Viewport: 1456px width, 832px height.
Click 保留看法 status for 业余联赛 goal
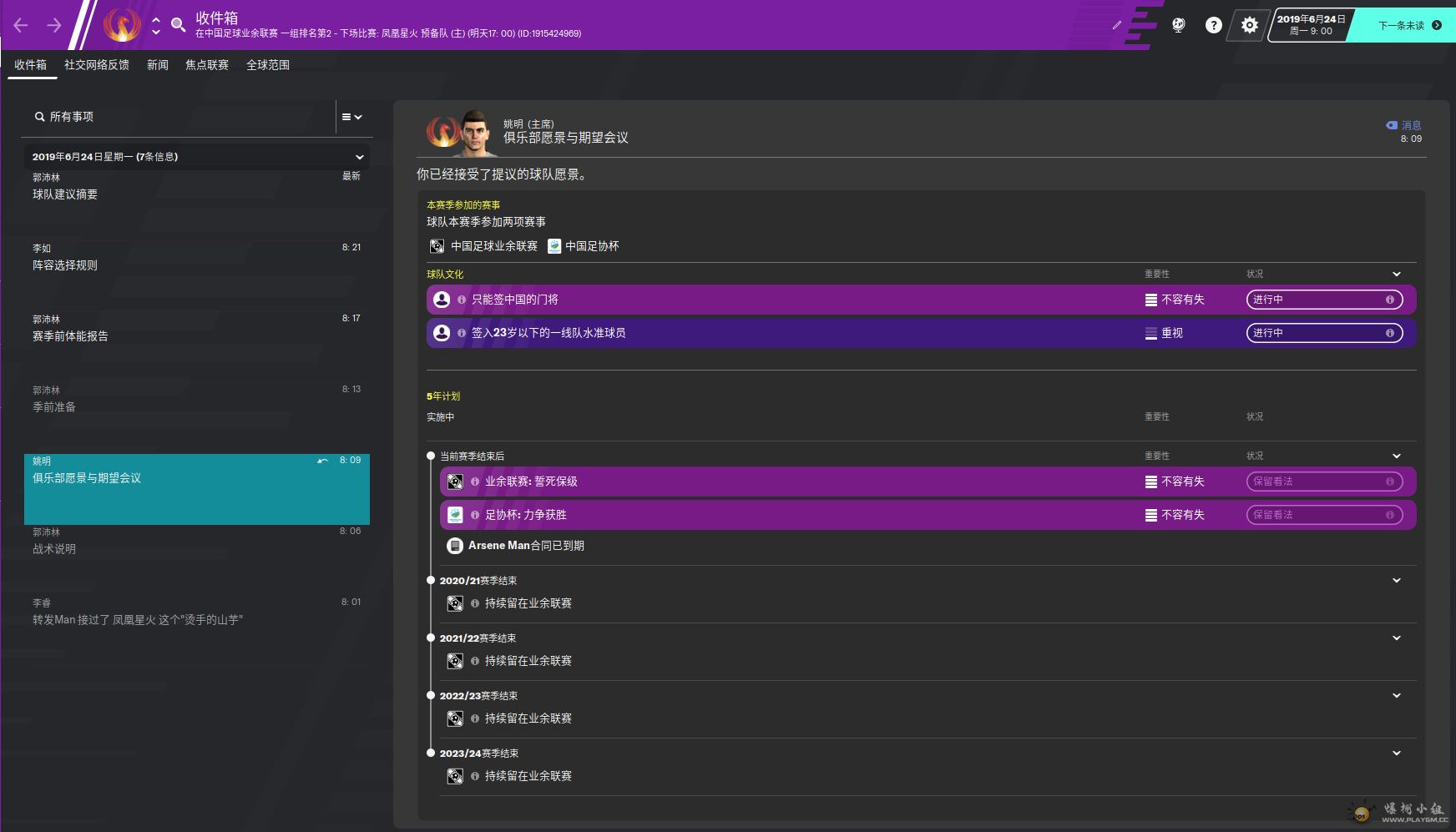click(x=1323, y=482)
